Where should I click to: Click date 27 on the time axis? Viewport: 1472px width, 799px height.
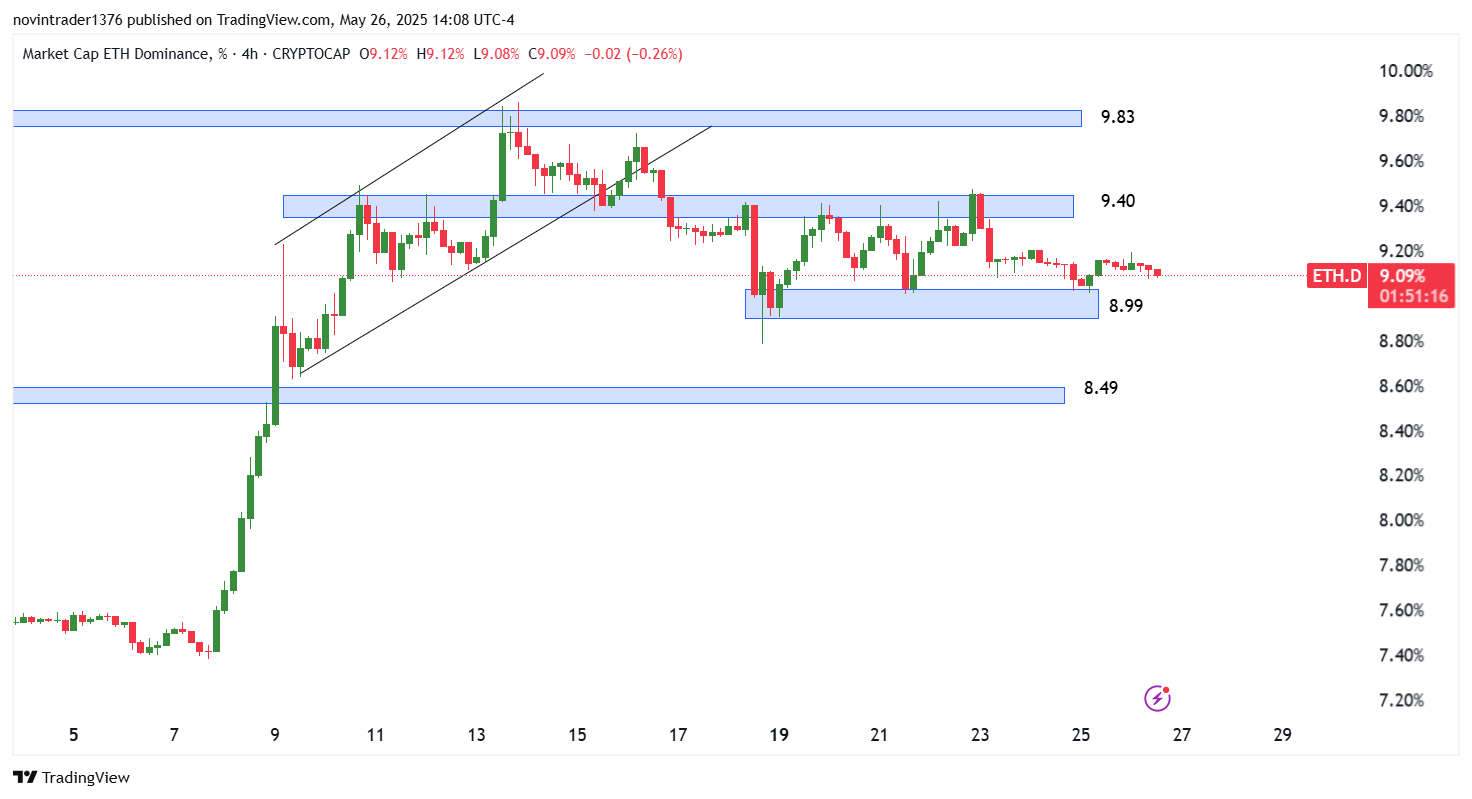1182,735
